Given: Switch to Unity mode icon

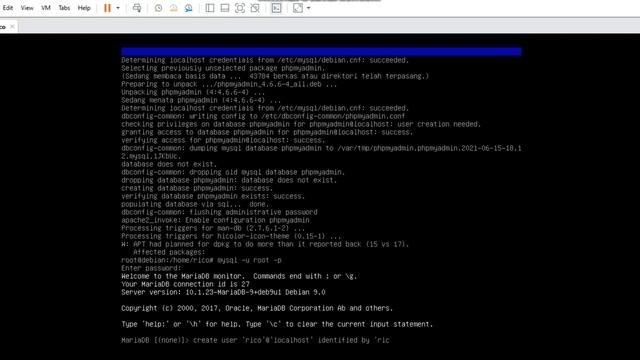Looking at the screenshot, I should (255, 8).
